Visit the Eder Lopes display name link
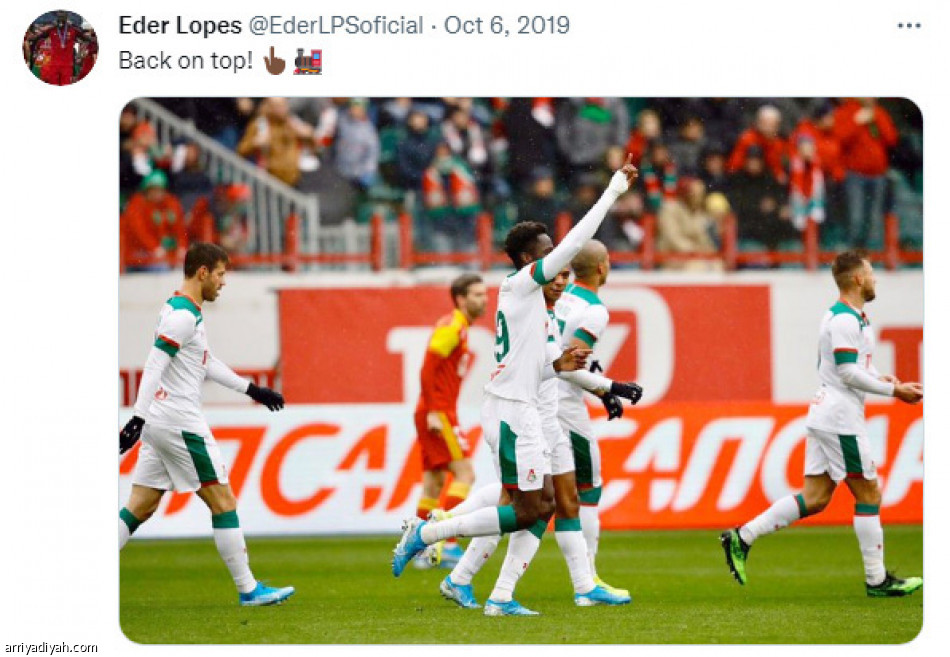 click(180, 25)
